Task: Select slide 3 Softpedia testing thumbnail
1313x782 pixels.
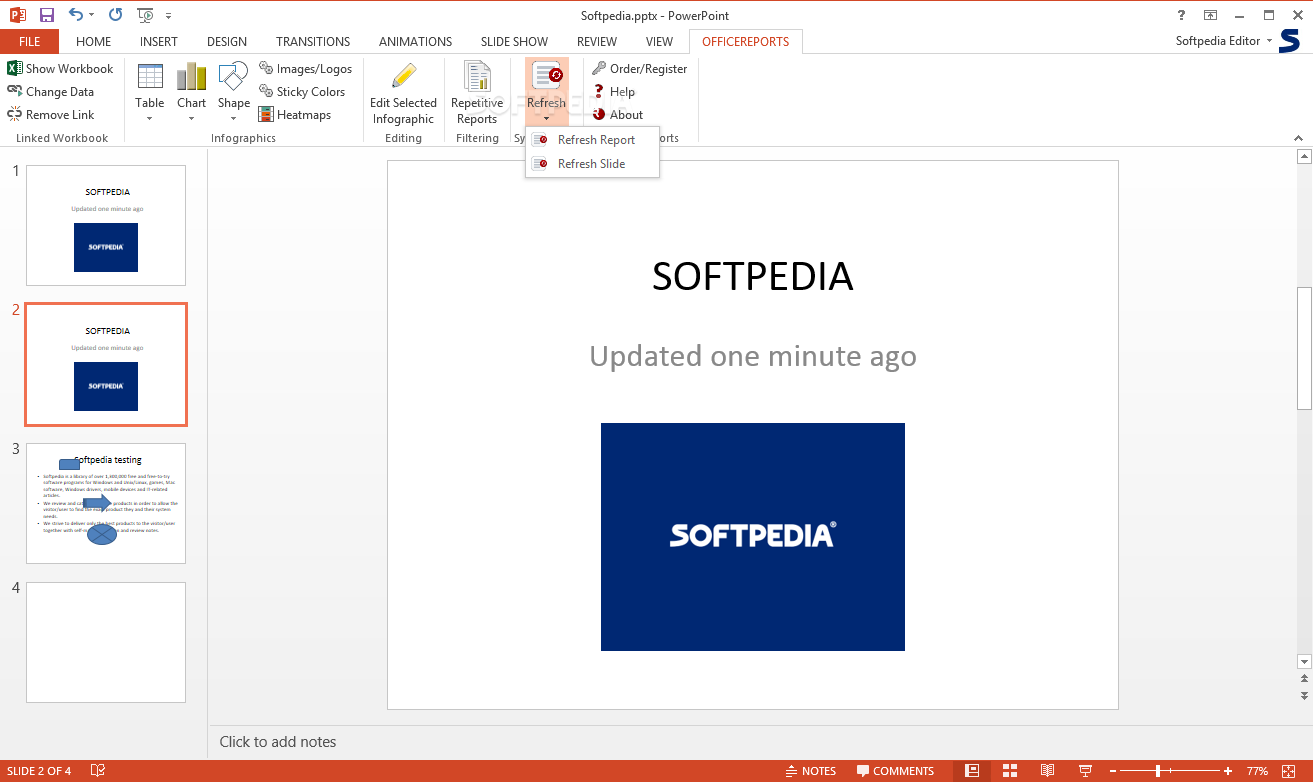Action: pyautogui.click(x=106, y=503)
